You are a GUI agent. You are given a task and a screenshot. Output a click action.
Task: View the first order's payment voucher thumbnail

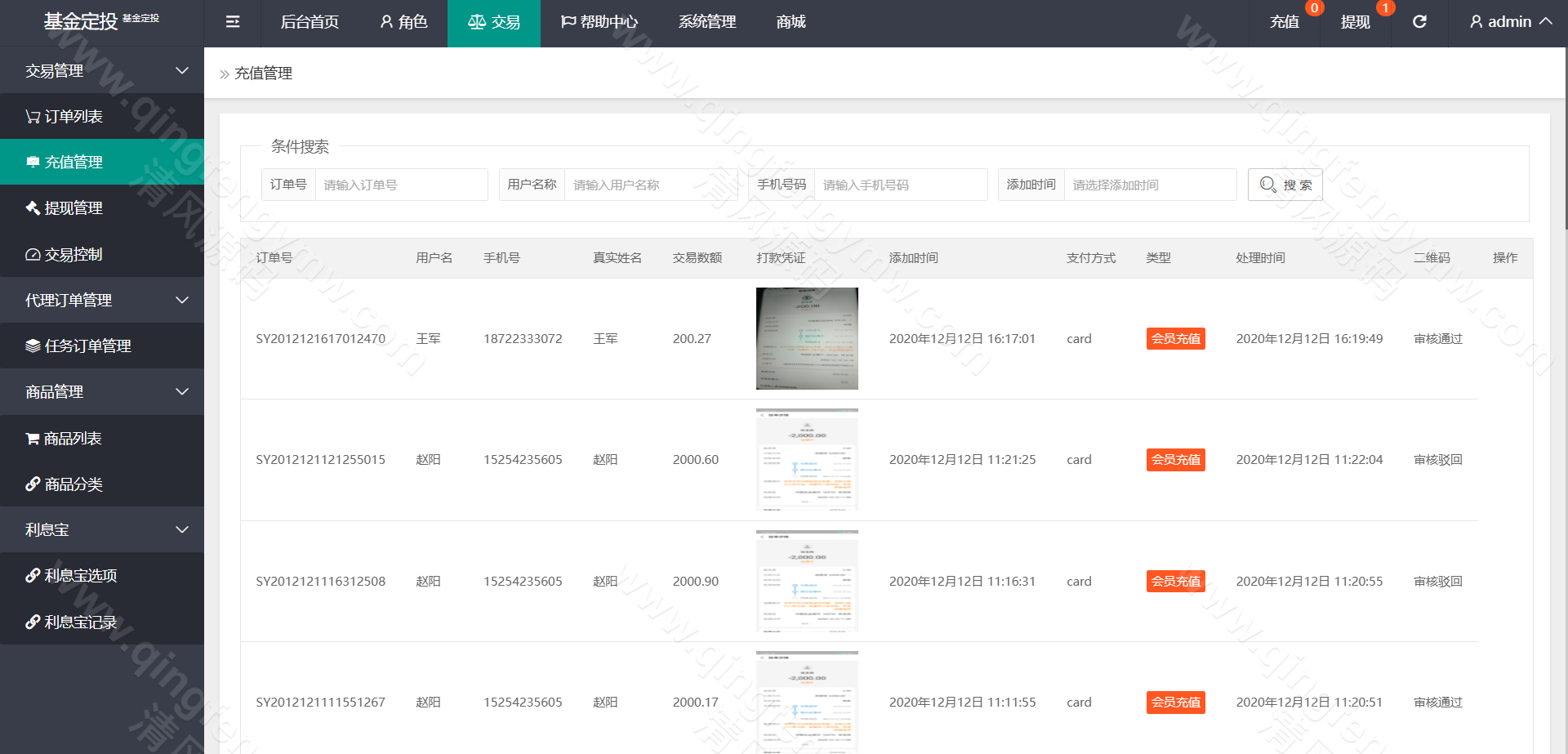807,338
